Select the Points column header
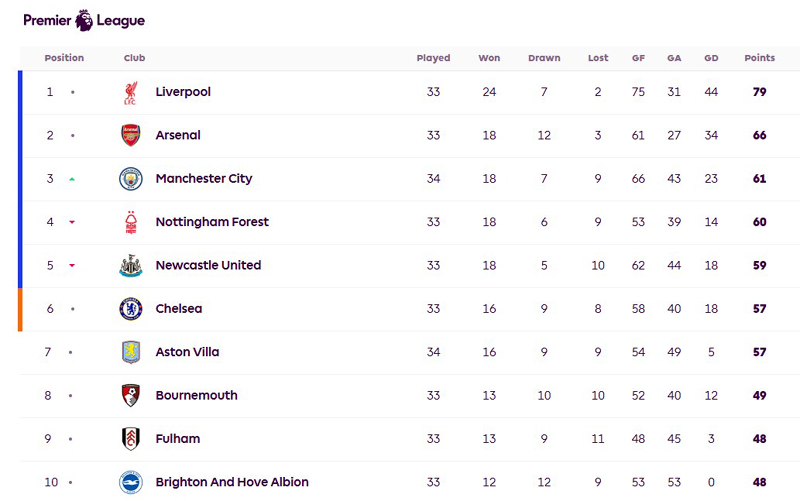 (759, 58)
